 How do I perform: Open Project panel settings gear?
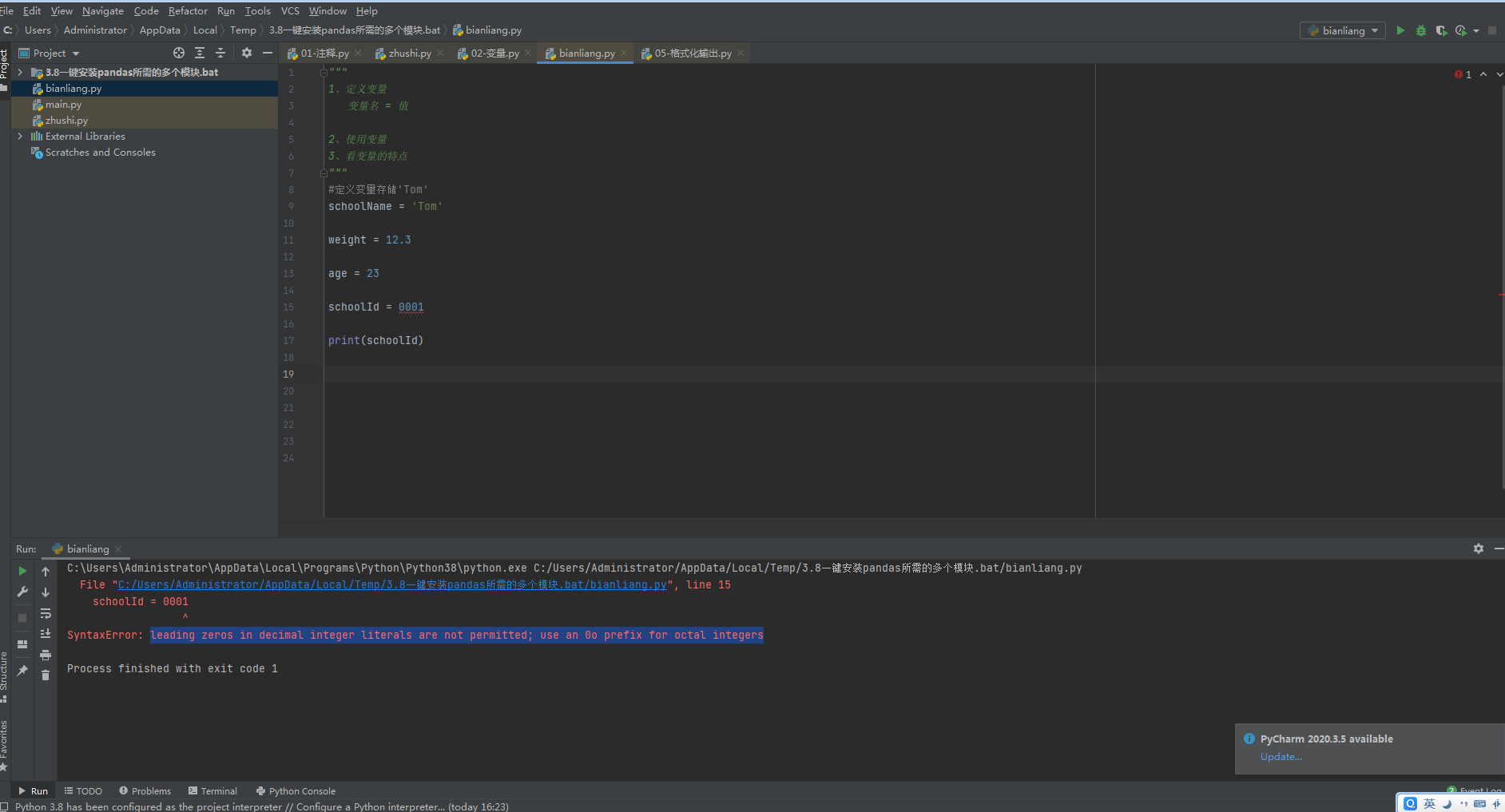(247, 53)
